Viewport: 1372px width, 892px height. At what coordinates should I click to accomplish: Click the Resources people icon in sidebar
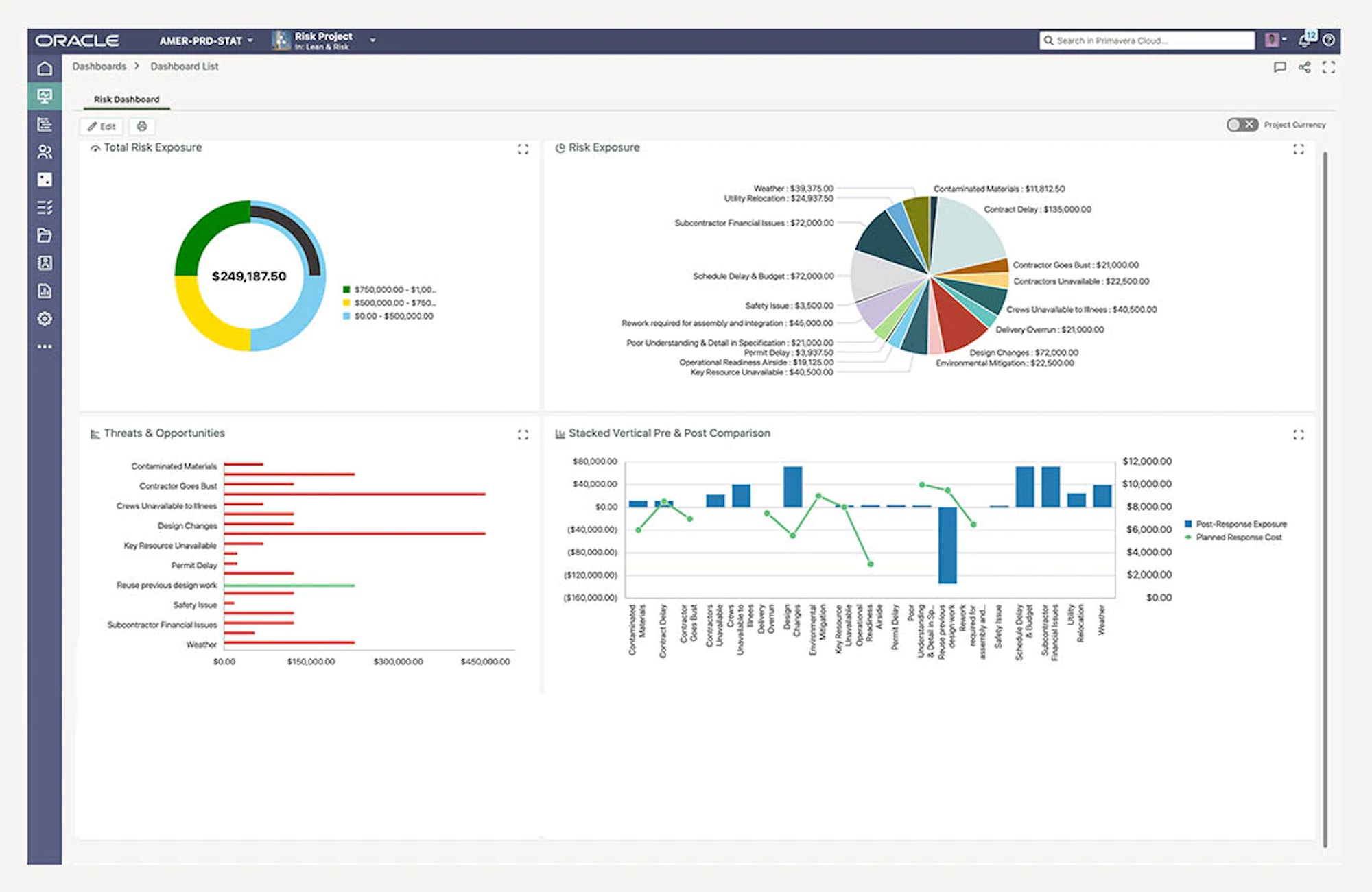[45, 152]
